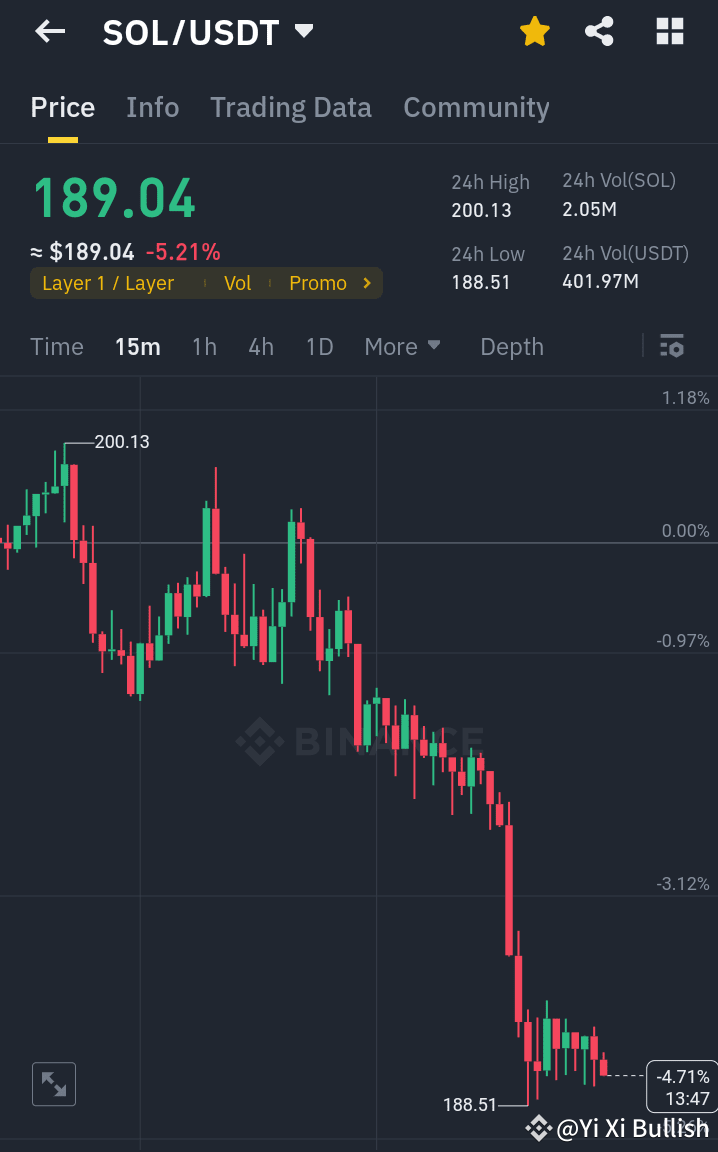The width and height of the screenshot is (718, 1152).
Task: Click the back arrow to exit chart
Action: [48, 31]
